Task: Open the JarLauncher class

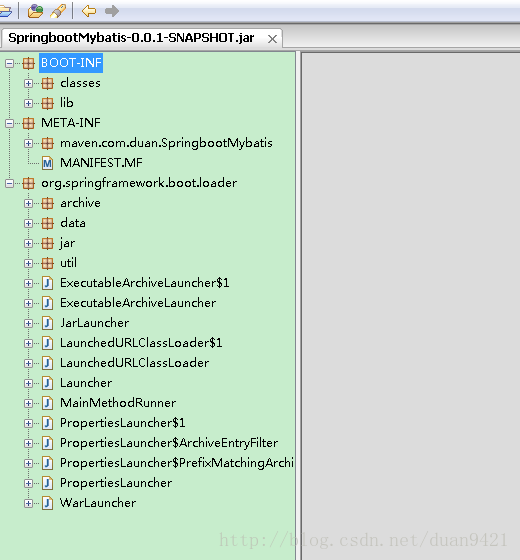Action: (94, 323)
